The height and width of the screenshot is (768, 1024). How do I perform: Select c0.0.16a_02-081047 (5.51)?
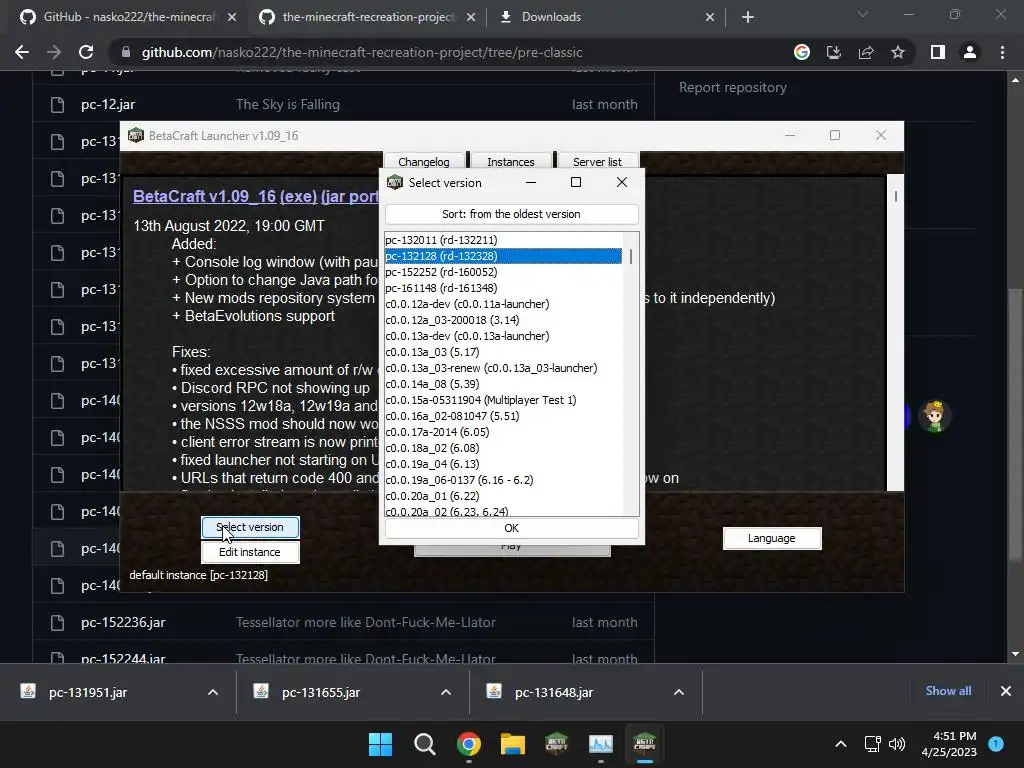point(503,416)
